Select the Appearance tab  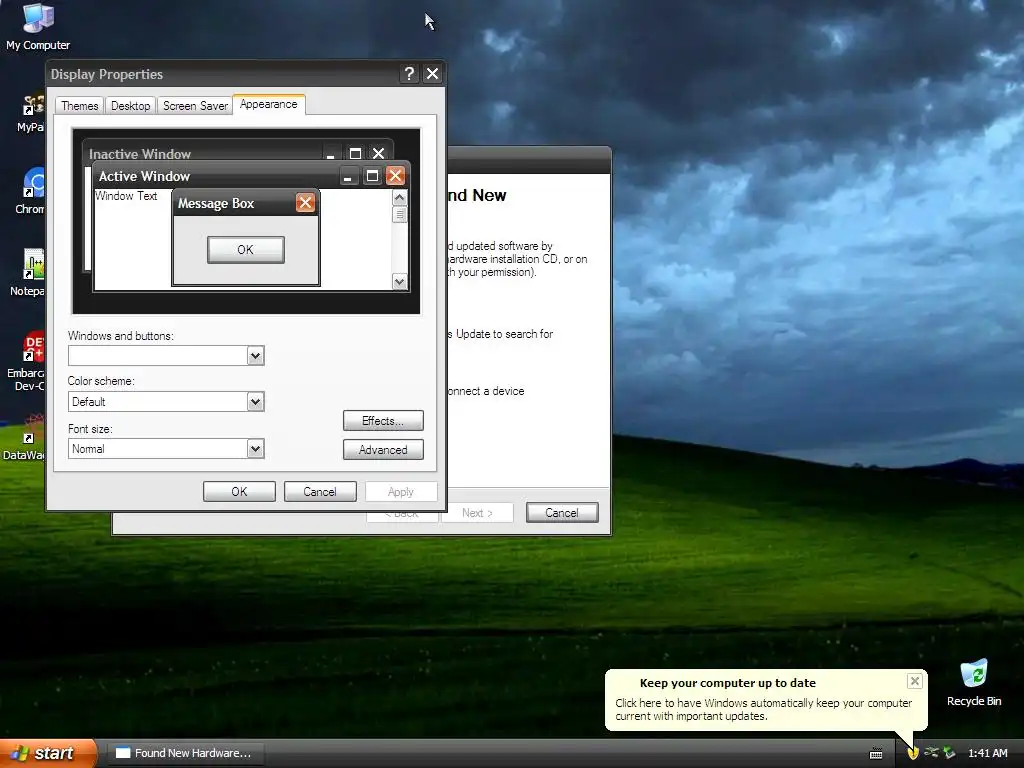268,104
